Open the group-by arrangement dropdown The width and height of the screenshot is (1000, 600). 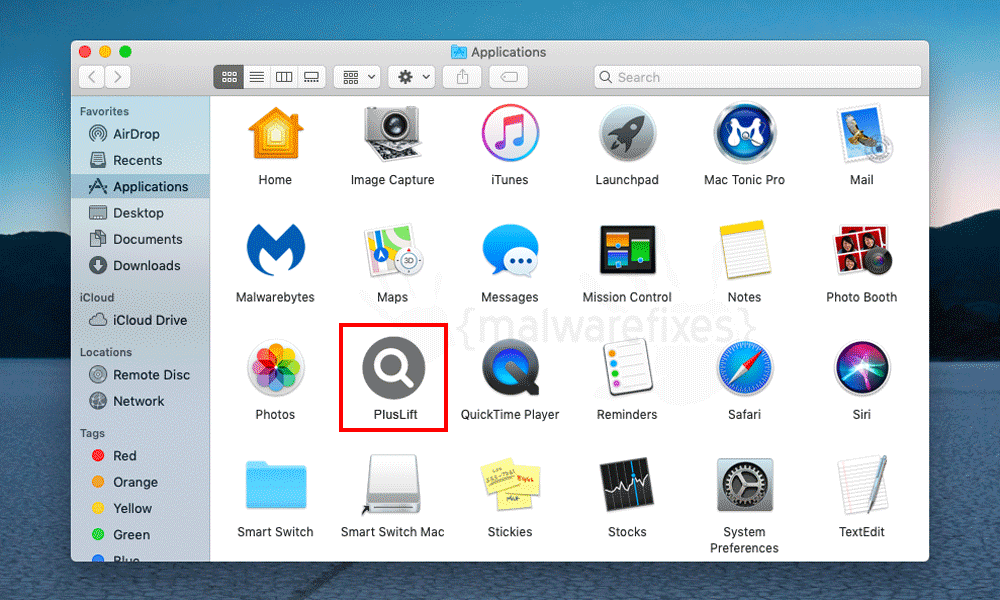357,77
